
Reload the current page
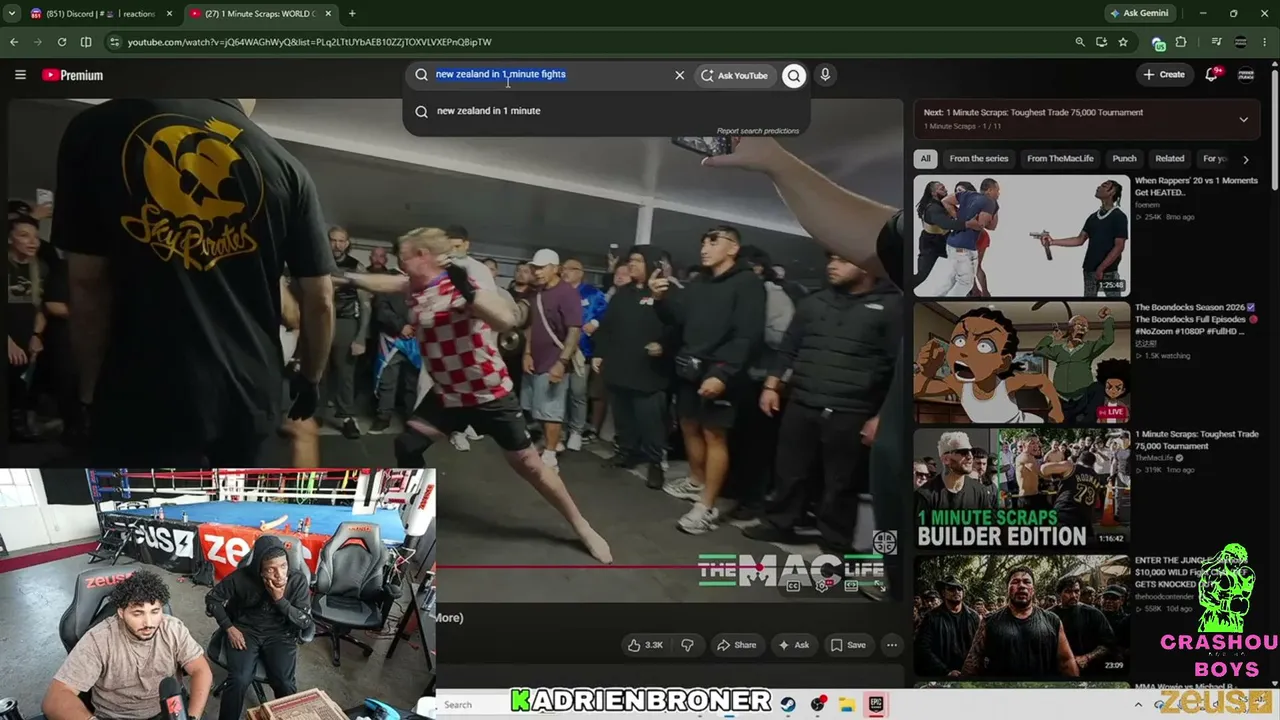[62, 42]
